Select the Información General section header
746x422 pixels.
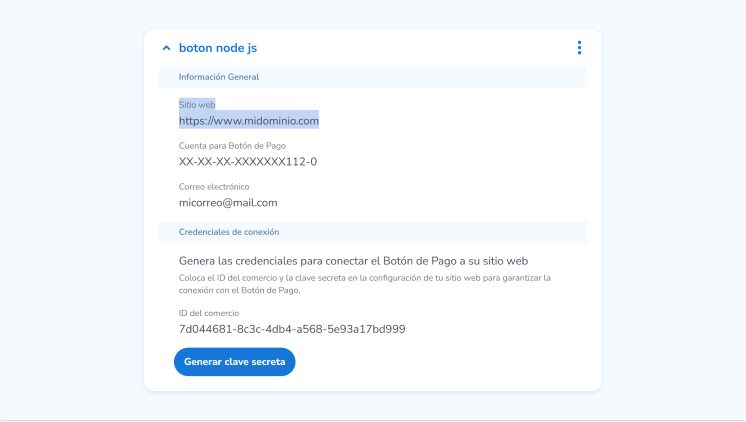pyautogui.click(x=219, y=77)
